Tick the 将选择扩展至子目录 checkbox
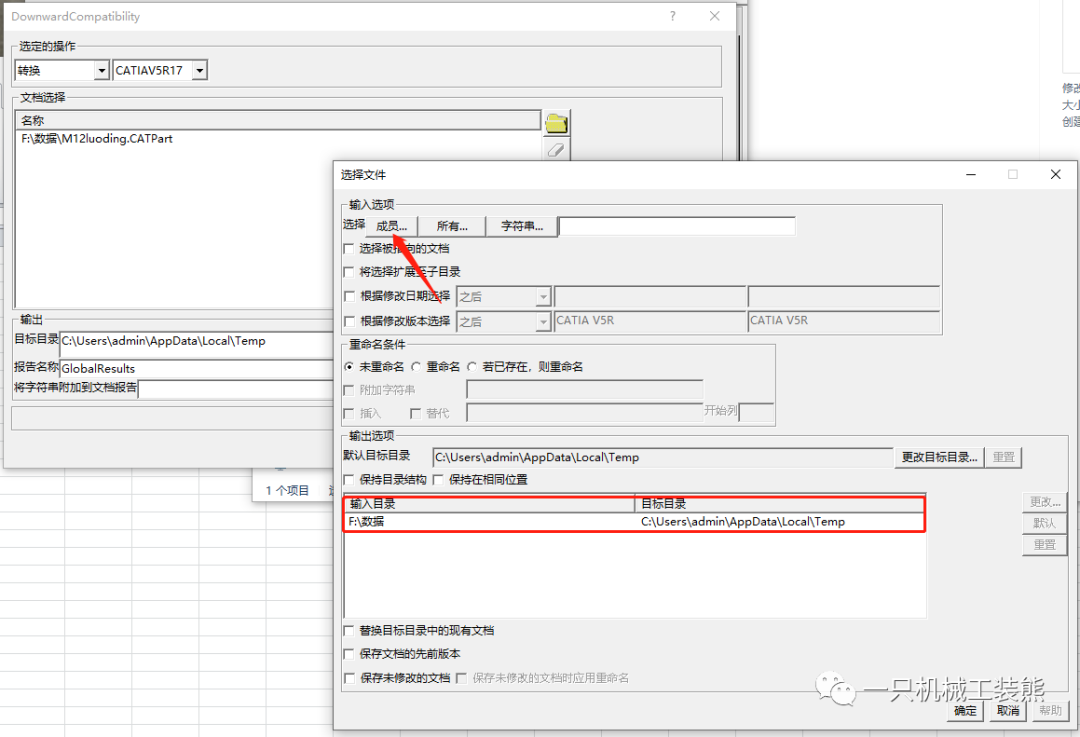Viewport: 1080px width, 737px height. click(349, 272)
